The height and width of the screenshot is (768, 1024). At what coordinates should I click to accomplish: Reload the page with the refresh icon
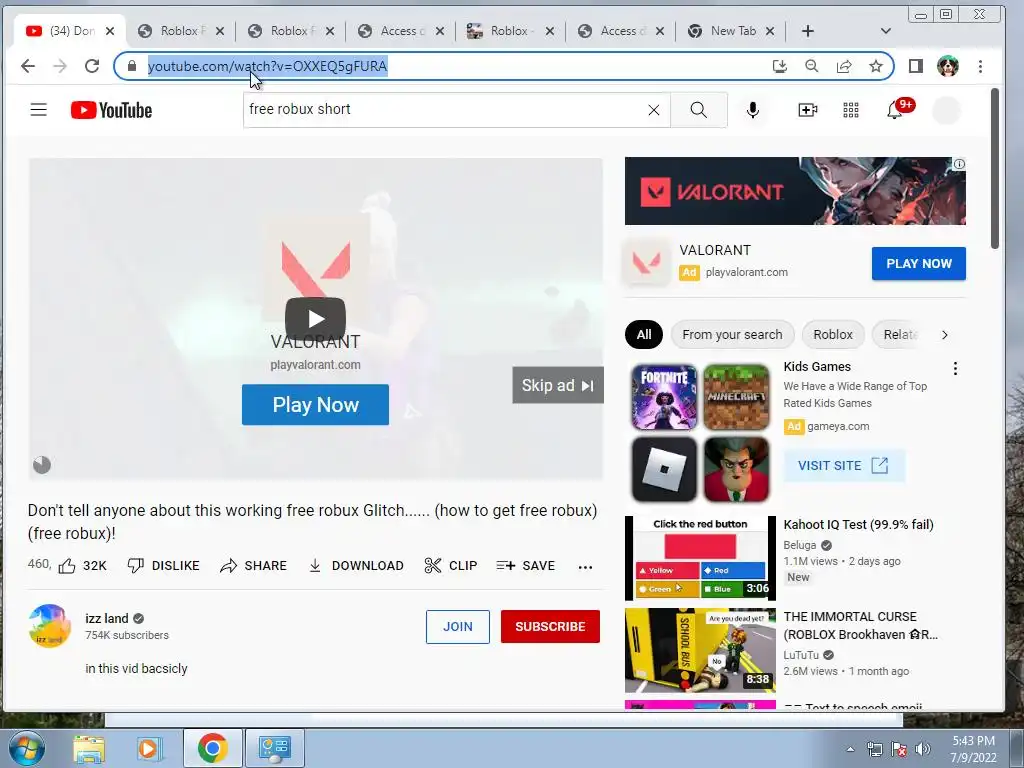[92, 66]
